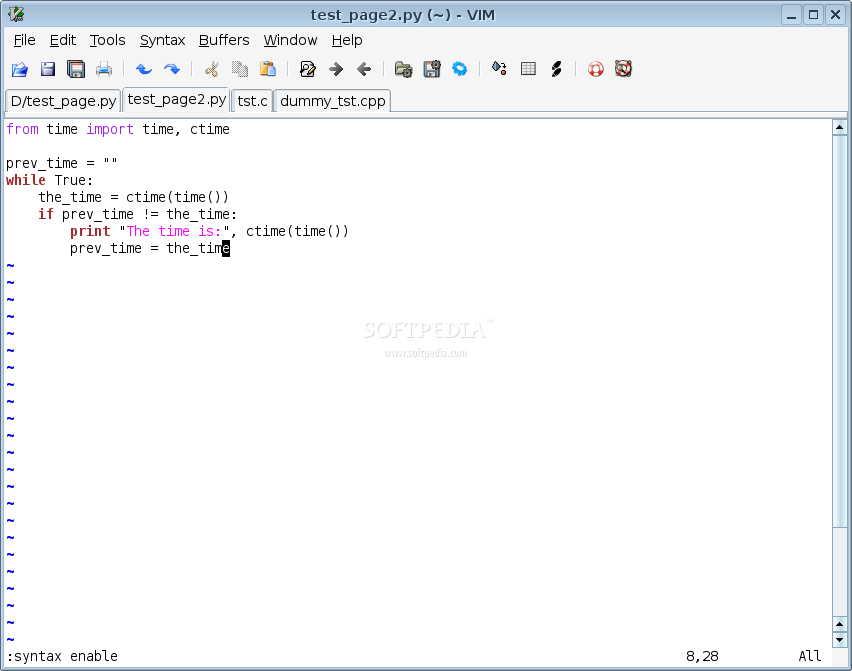The image size is (852, 671).
Task: Open the Tools menu
Action: [x=108, y=40]
